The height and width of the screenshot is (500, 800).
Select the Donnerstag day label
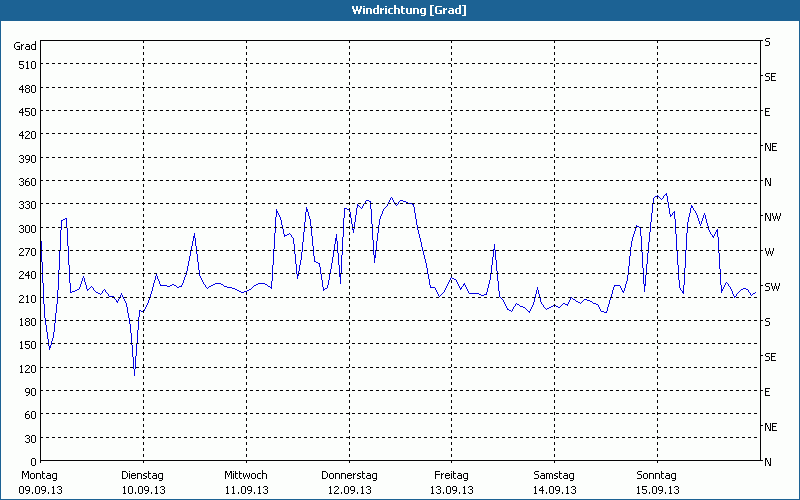pos(349,476)
